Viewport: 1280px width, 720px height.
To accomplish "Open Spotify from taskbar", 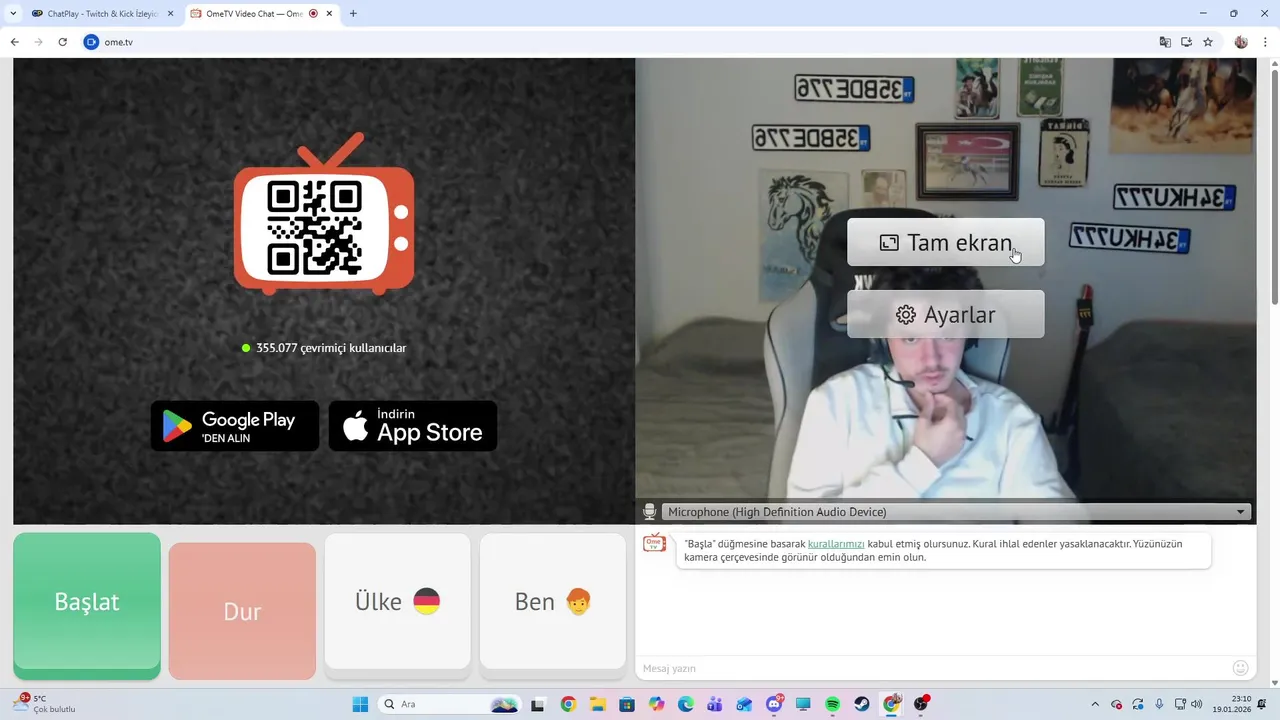I will (x=833, y=704).
